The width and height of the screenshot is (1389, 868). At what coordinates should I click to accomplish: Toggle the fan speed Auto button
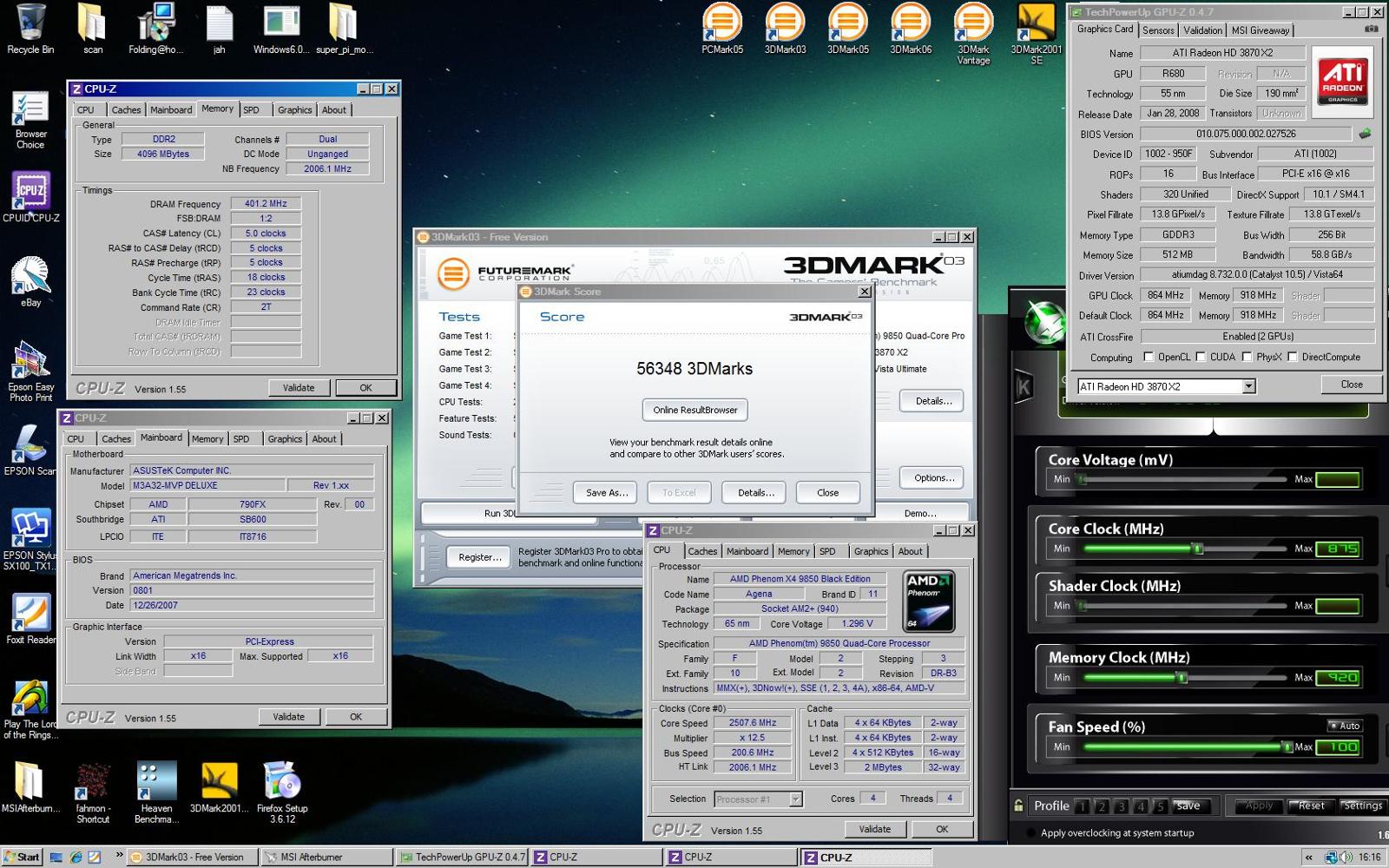pos(1344,726)
